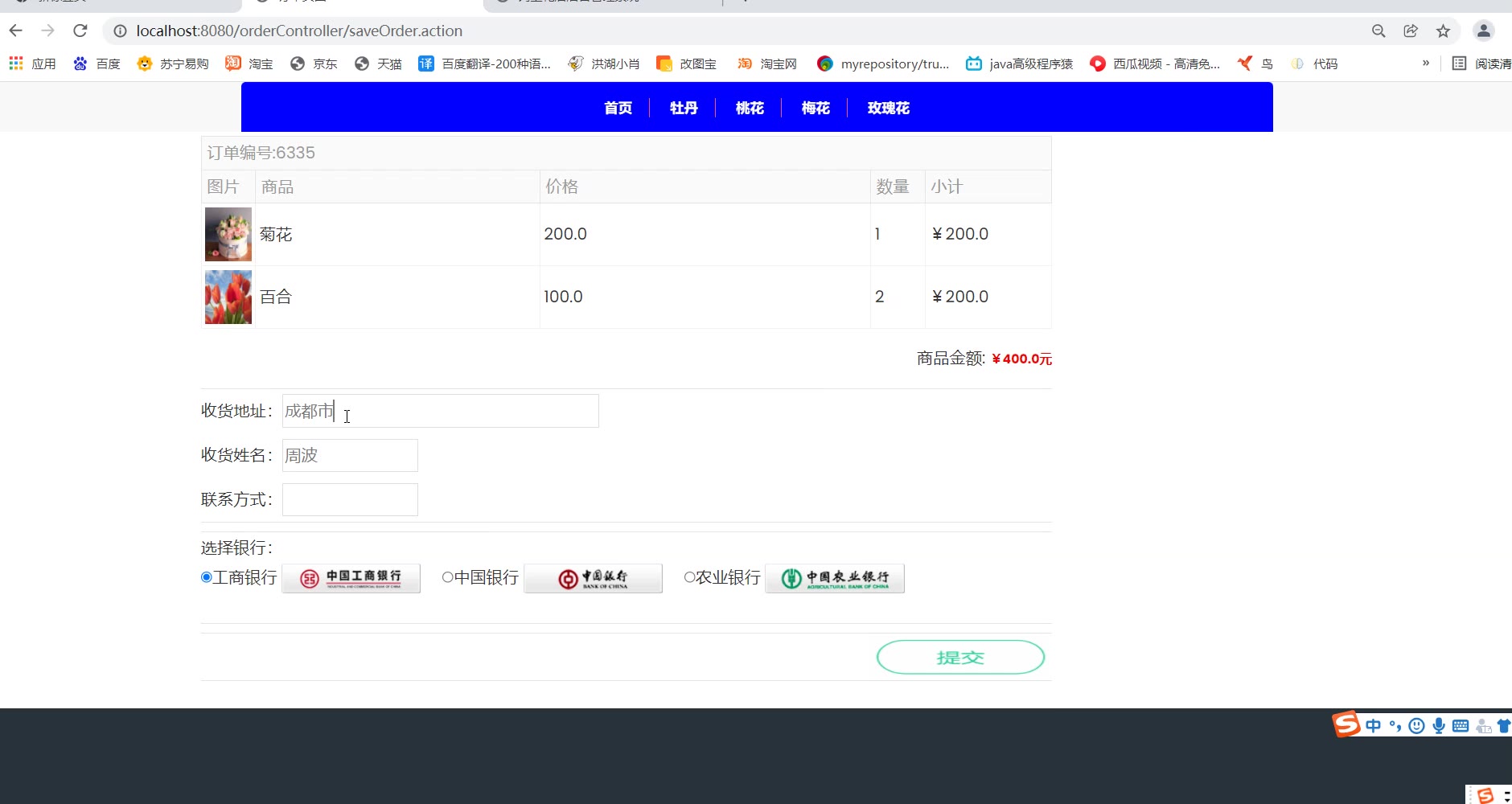
Task: Open the 百度 bookmark
Action: click(97, 64)
